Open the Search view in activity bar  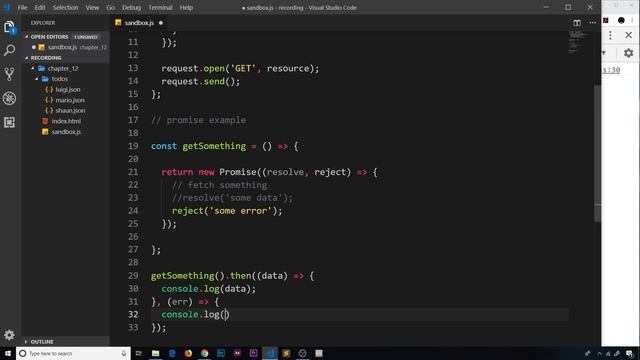[x=9, y=51]
